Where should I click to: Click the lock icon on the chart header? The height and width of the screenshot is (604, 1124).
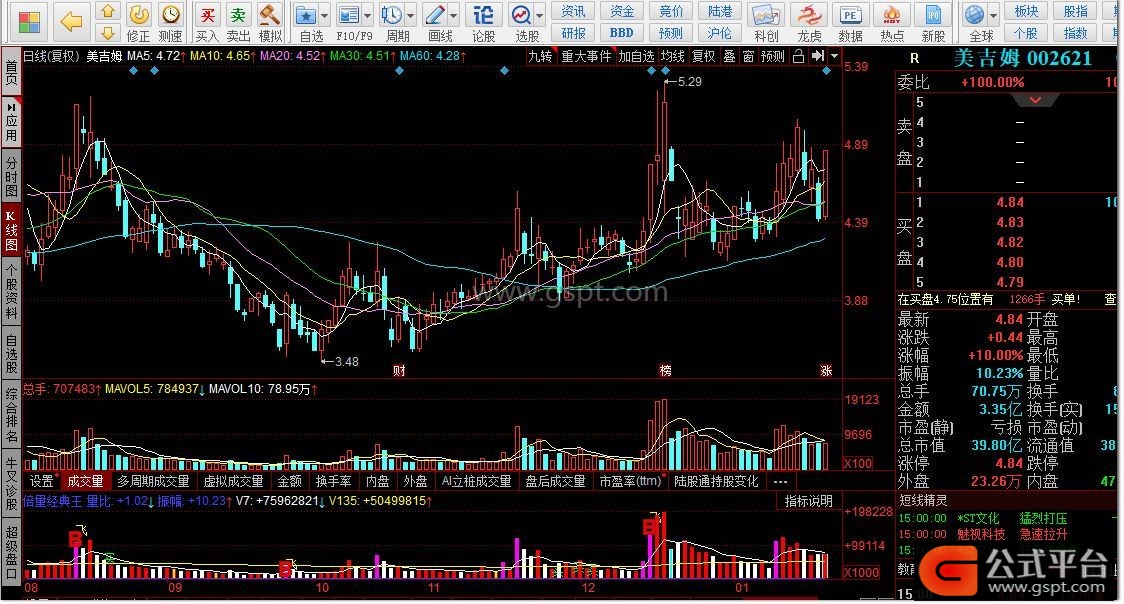(x=799, y=56)
